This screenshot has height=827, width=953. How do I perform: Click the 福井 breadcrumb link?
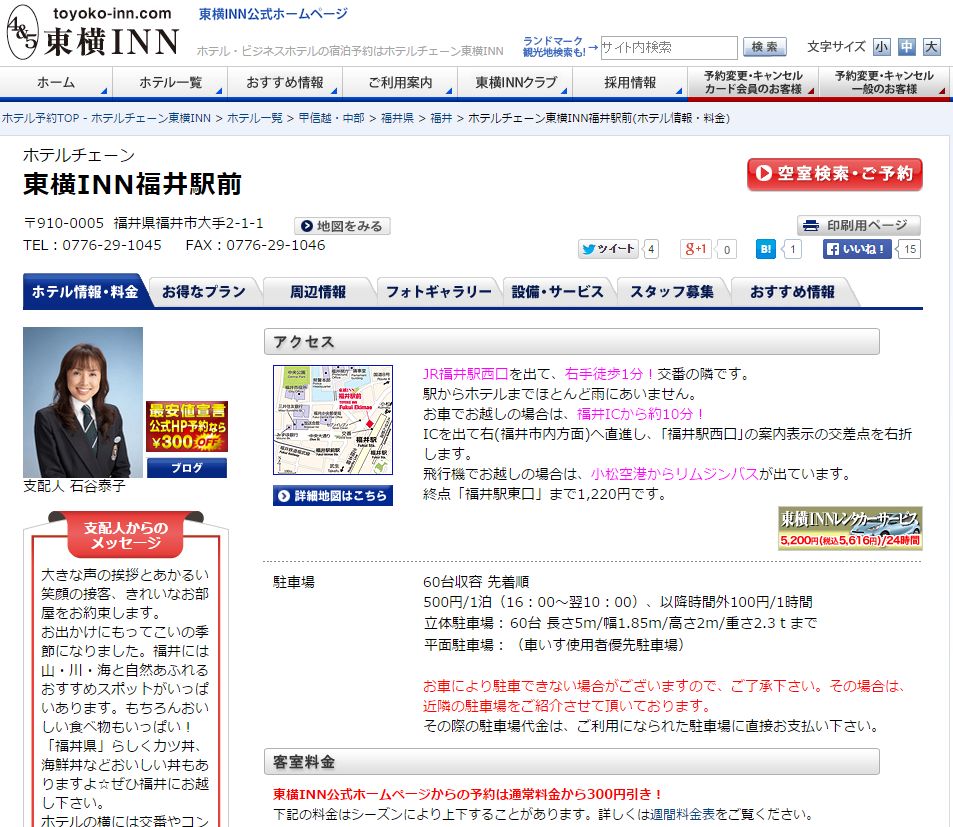(x=441, y=118)
